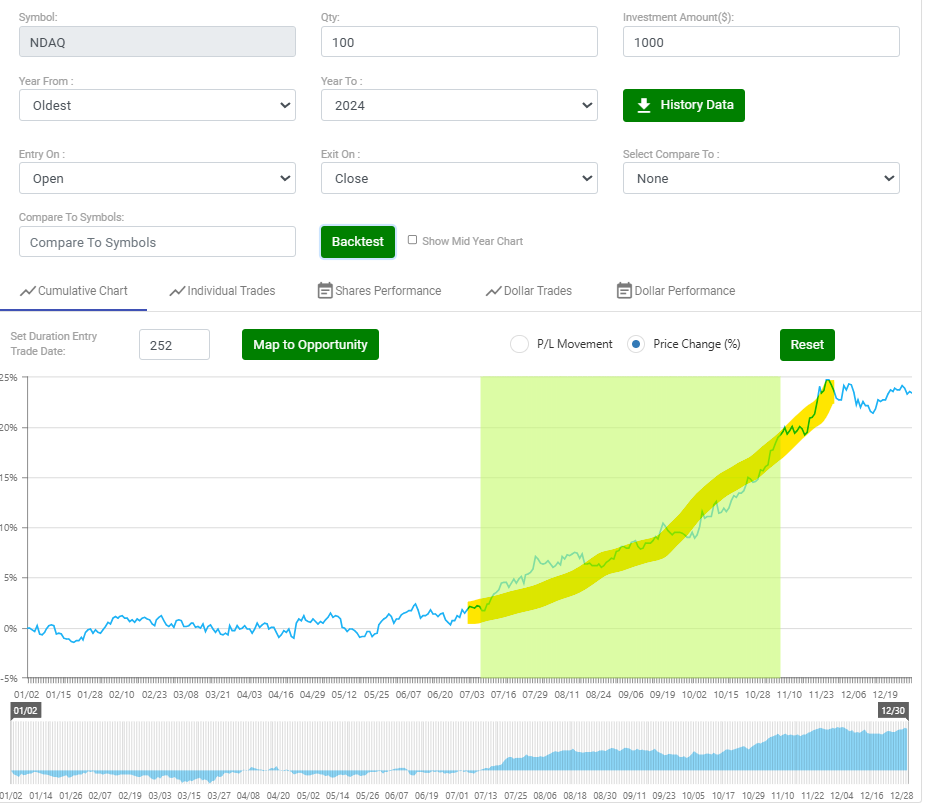The height and width of the screenshot is (811, 928).
Task: Click the Set Duration 252 input field
Action: [x=175, y=347]
